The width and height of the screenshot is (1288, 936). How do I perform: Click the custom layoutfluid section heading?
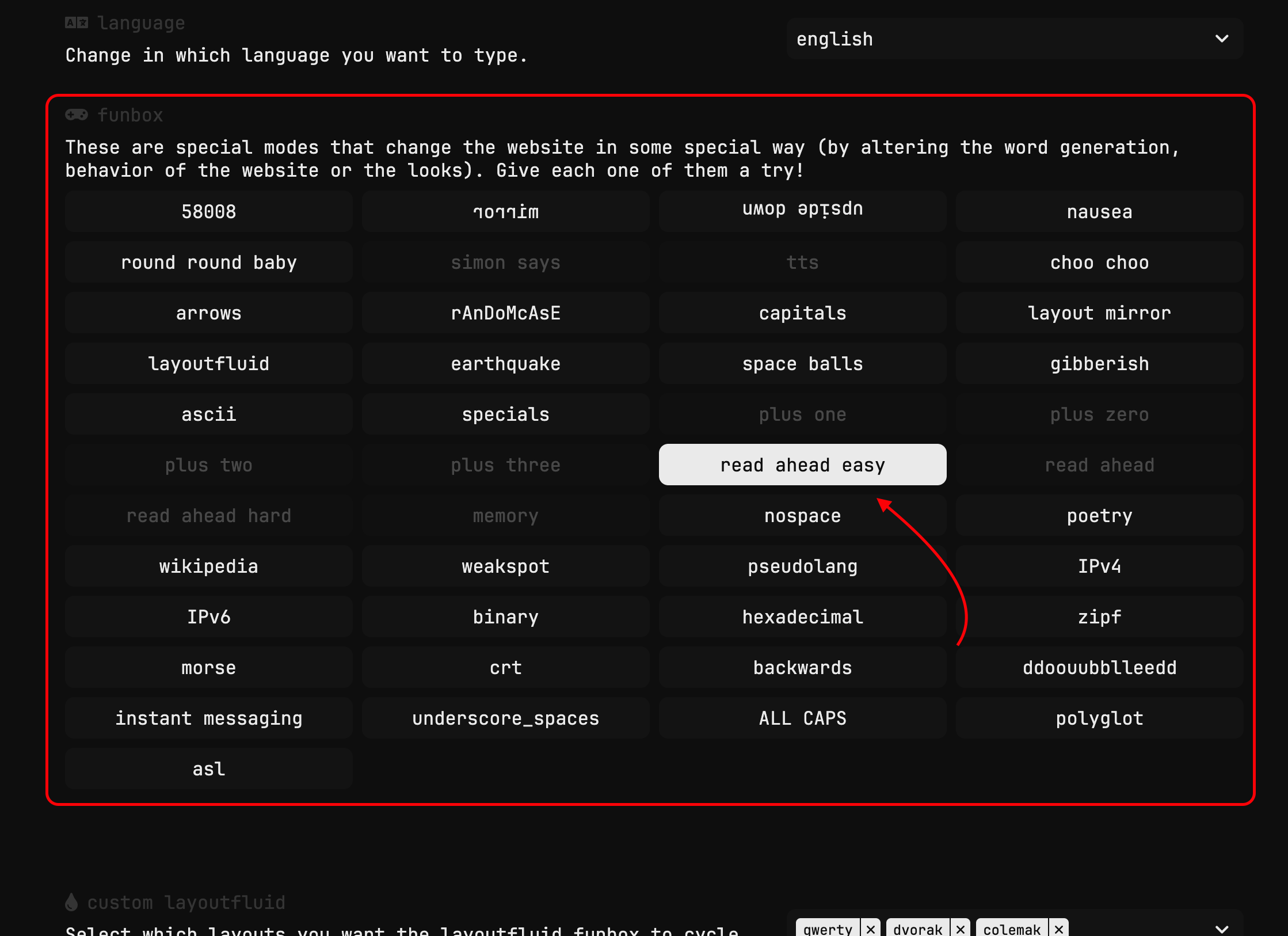[x=186, y=902]
